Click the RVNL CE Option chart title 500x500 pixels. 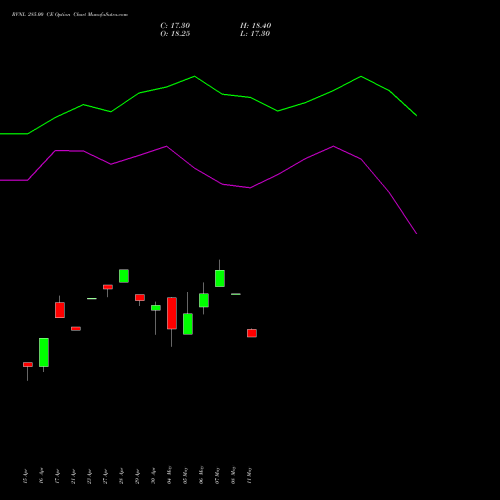click(70, 15)
